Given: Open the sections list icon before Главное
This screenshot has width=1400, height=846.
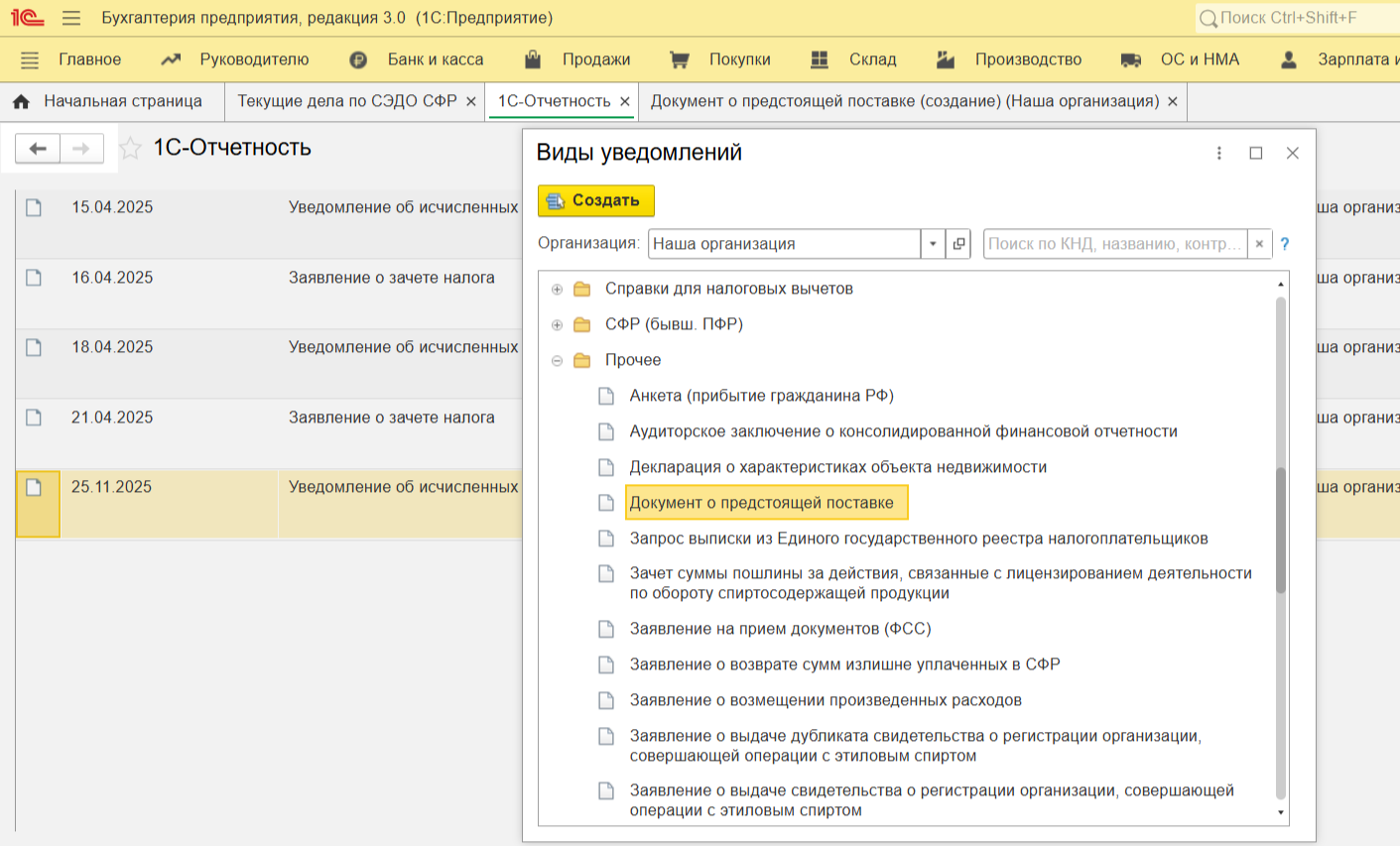Looking at the screenshot, I should click(30, 60).
